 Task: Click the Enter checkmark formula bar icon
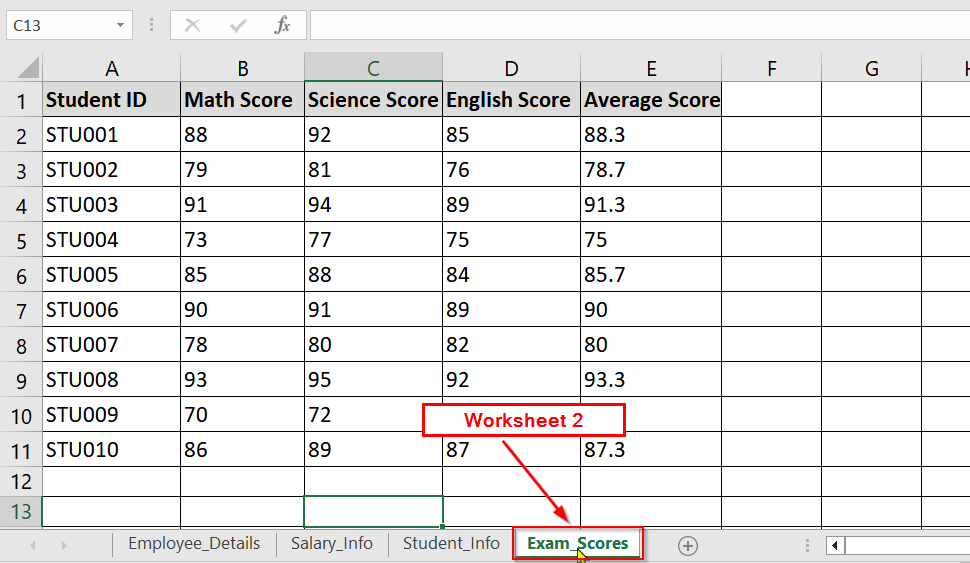(x=238, y=25)
